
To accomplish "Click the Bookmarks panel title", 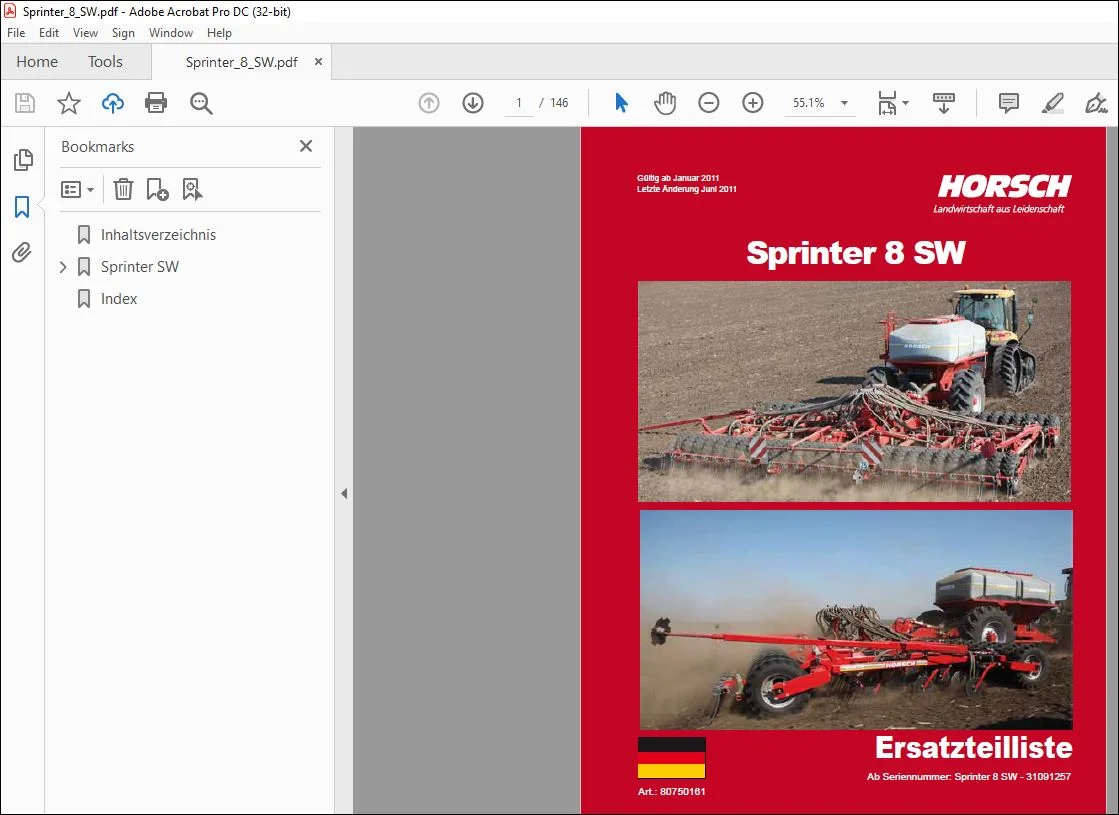I will click(98, 147).
